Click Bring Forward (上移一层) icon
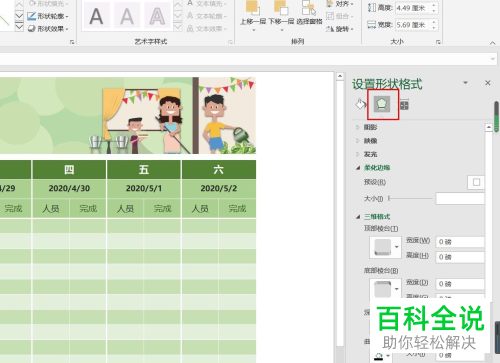The height and width of the screenshot is (363, 500). click(x=253, y=8)
